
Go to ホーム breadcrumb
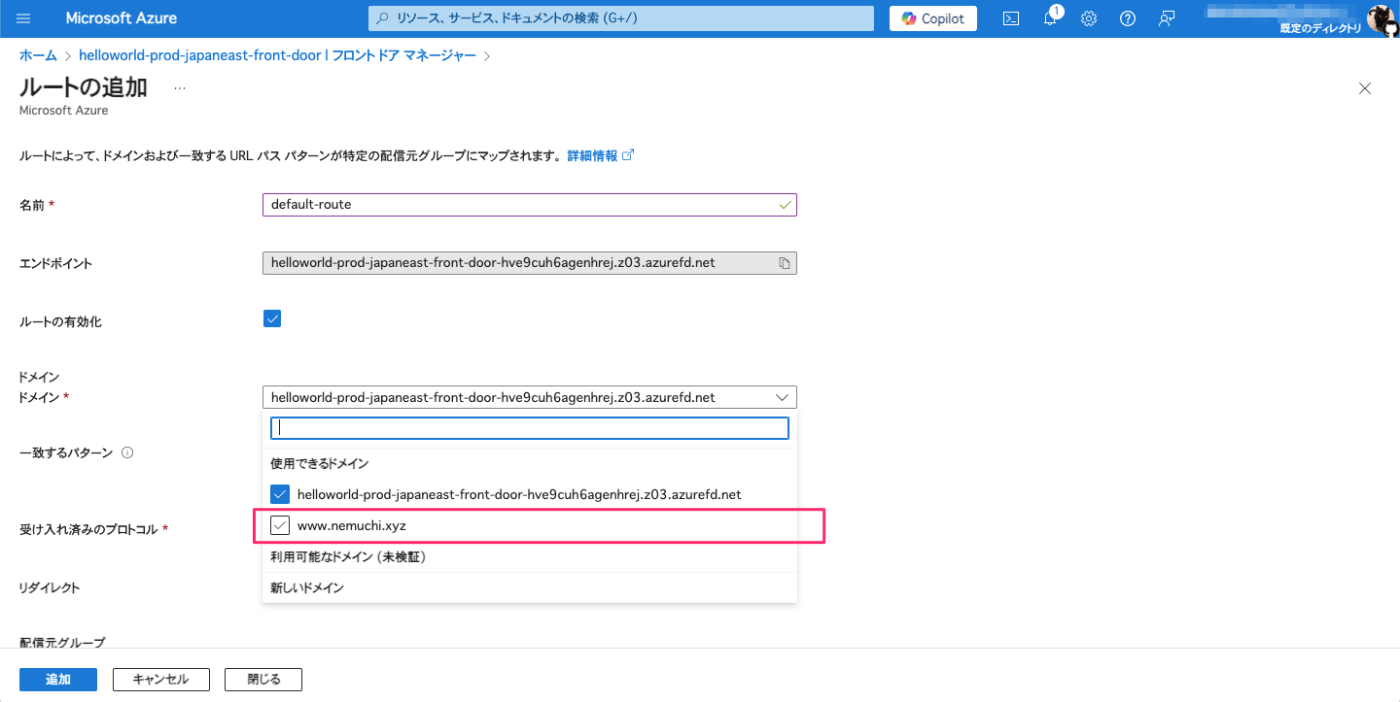click(x=38, y=56)
